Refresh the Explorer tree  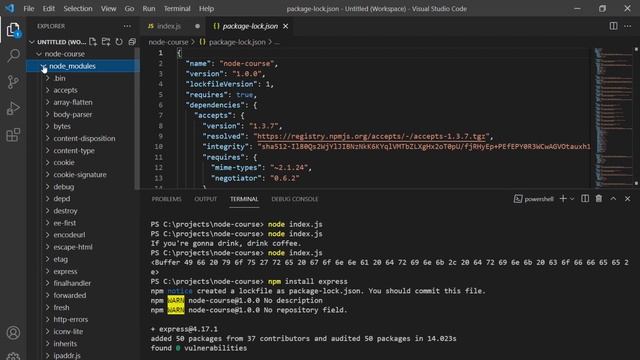[119, 42]
